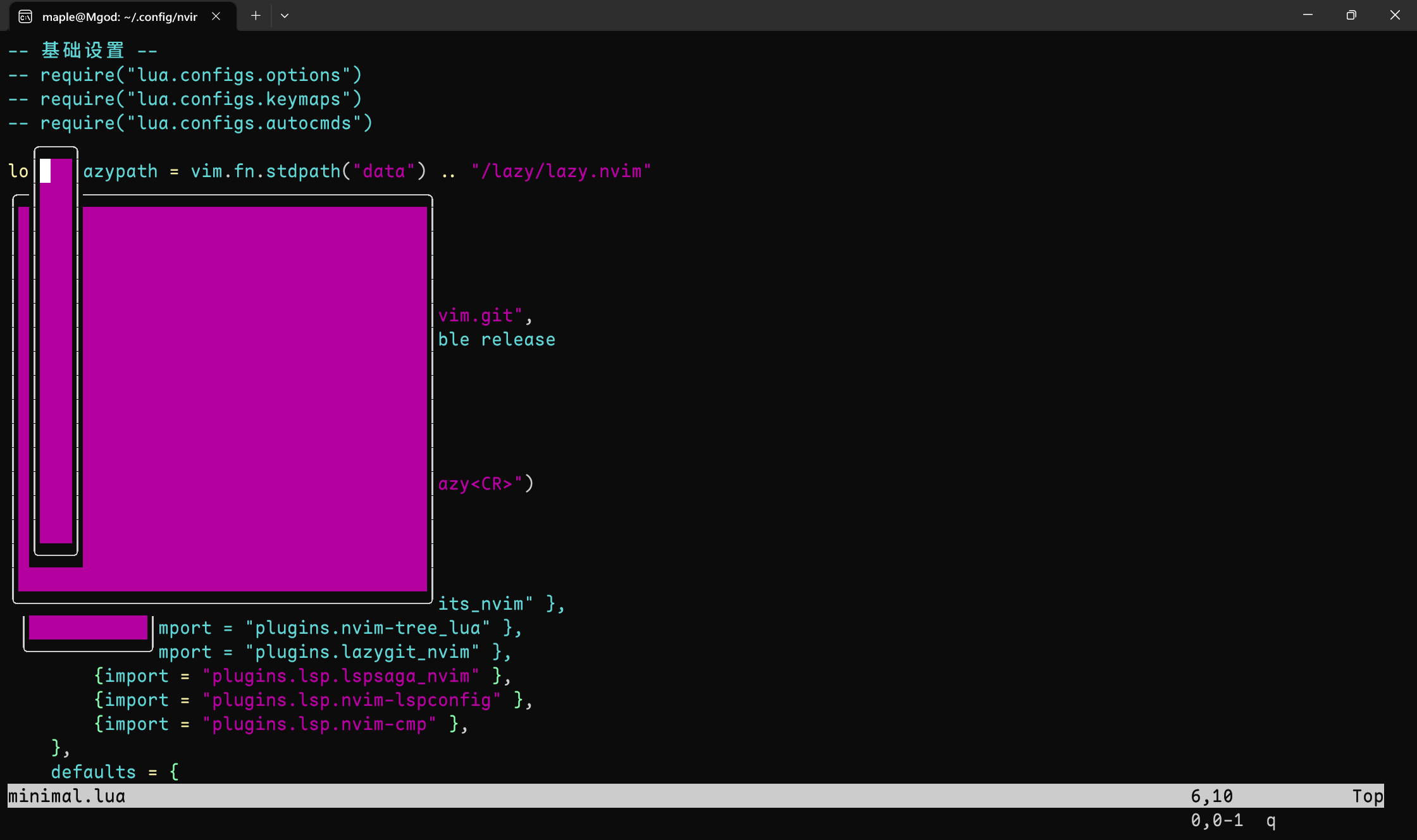1417x840 pixels.
Task: Open the terminal tab dropdown menu
Action: (x=284, y=15)
